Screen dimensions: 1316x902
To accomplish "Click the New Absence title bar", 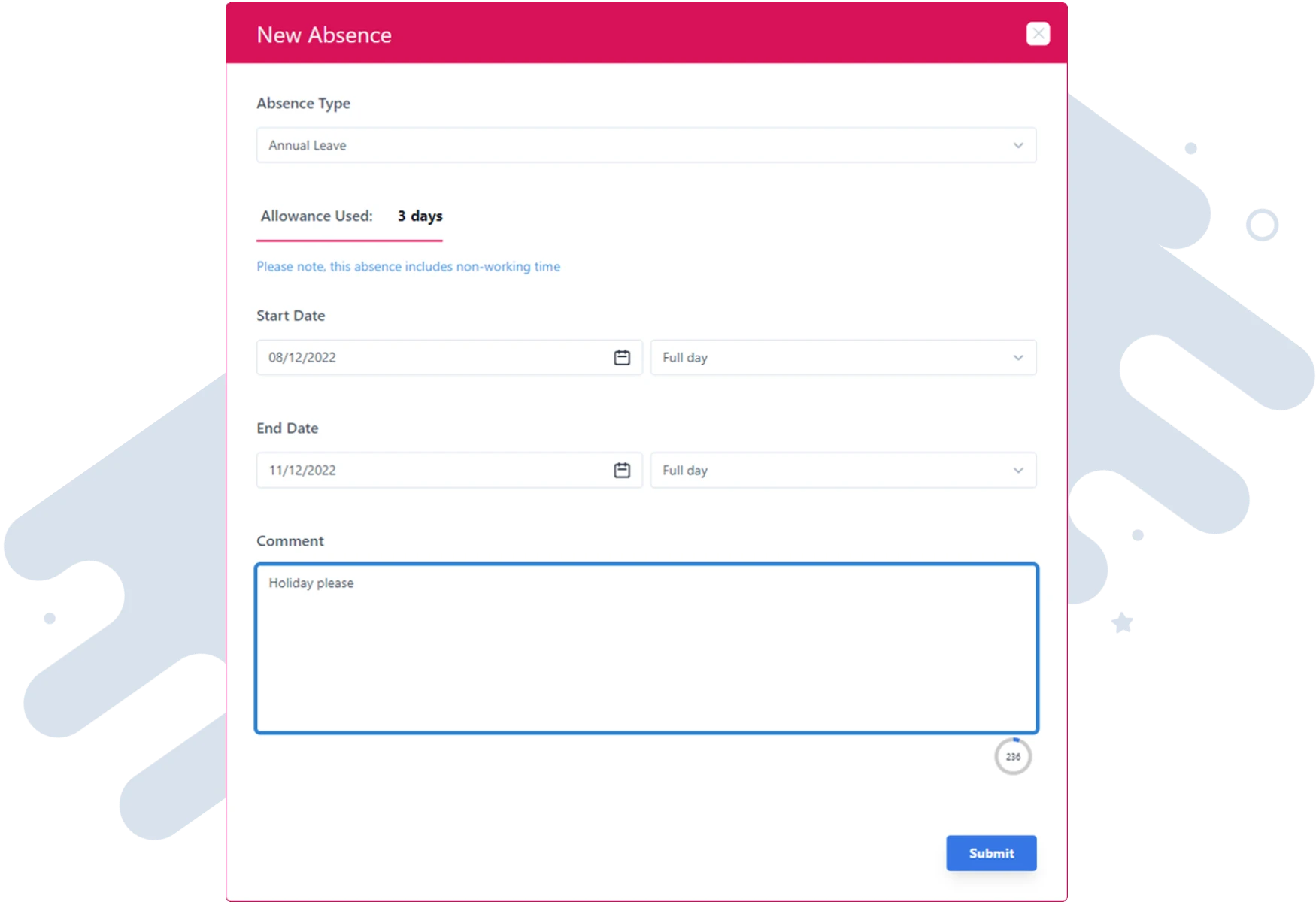I will 324,34.
